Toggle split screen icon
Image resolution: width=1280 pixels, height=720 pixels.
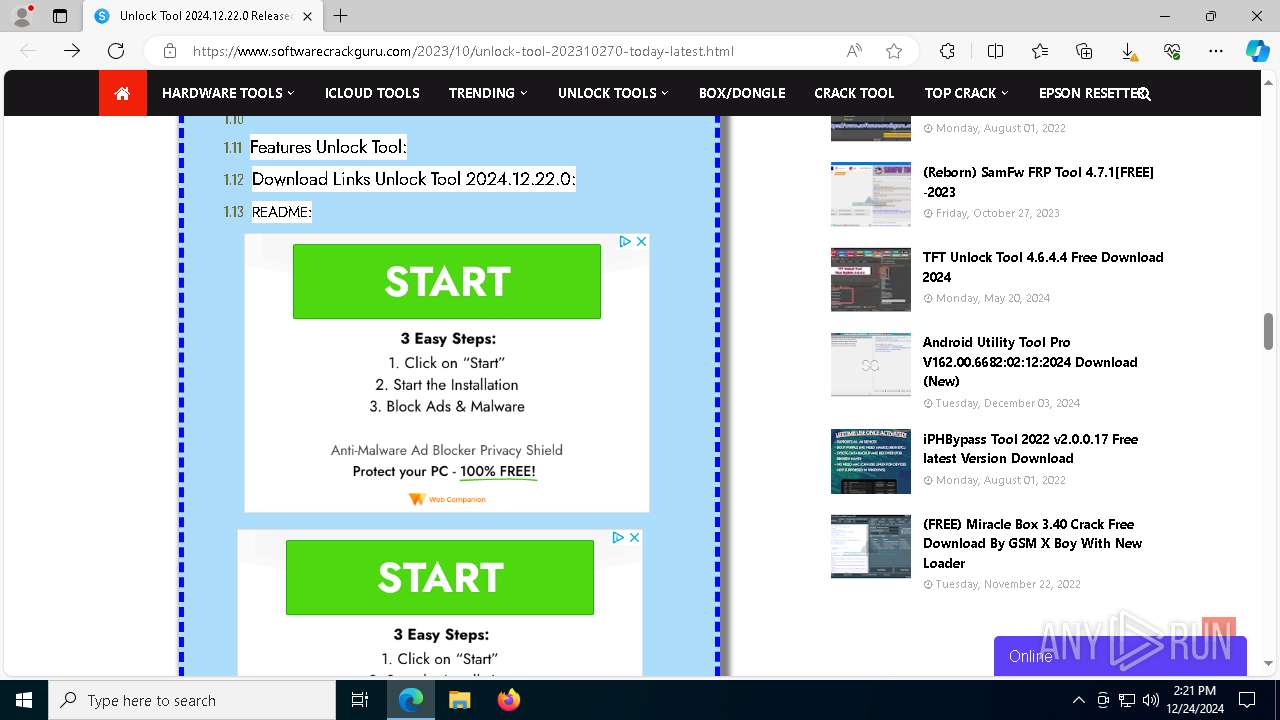(x=995, y=51)
